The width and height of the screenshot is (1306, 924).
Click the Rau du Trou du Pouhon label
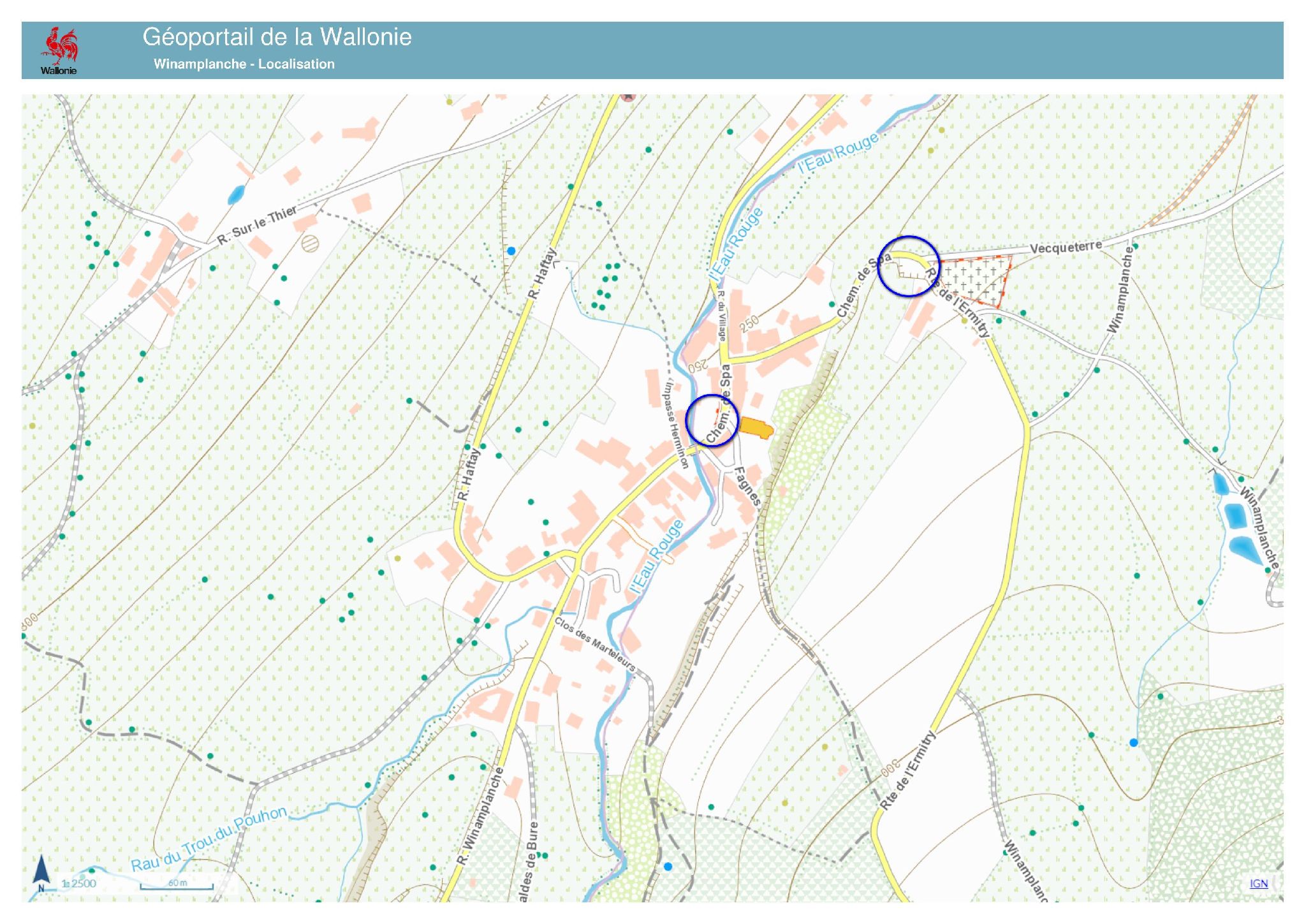tap(209, 839)
